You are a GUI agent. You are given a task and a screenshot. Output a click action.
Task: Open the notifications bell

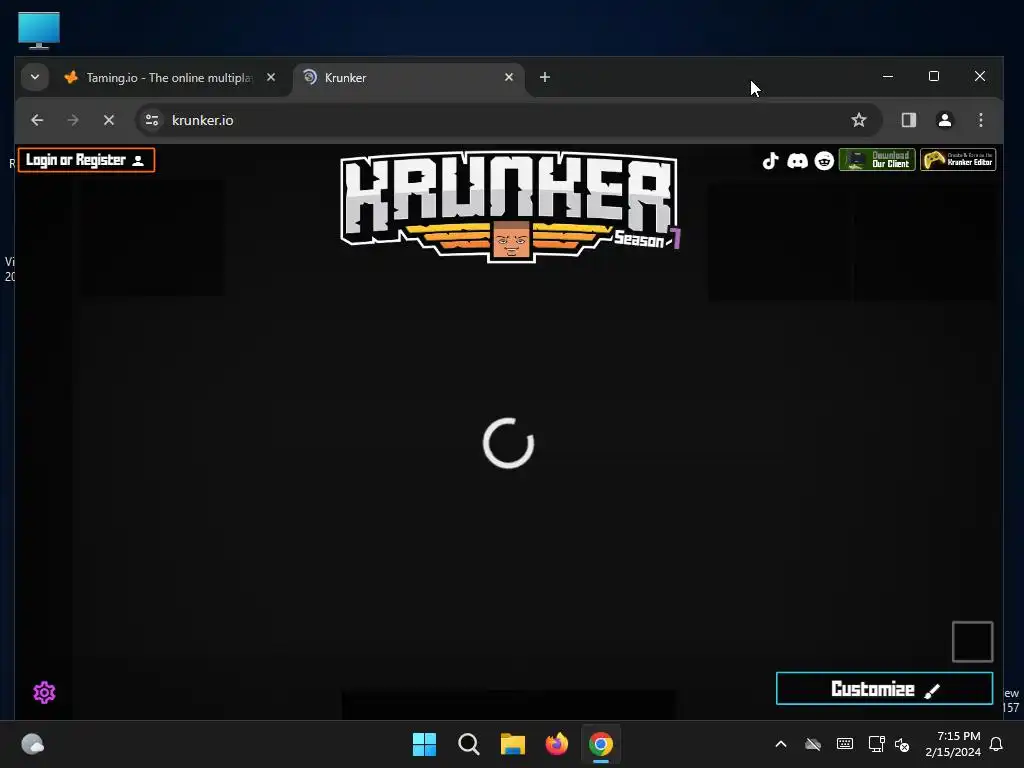(x=996, y=744)
